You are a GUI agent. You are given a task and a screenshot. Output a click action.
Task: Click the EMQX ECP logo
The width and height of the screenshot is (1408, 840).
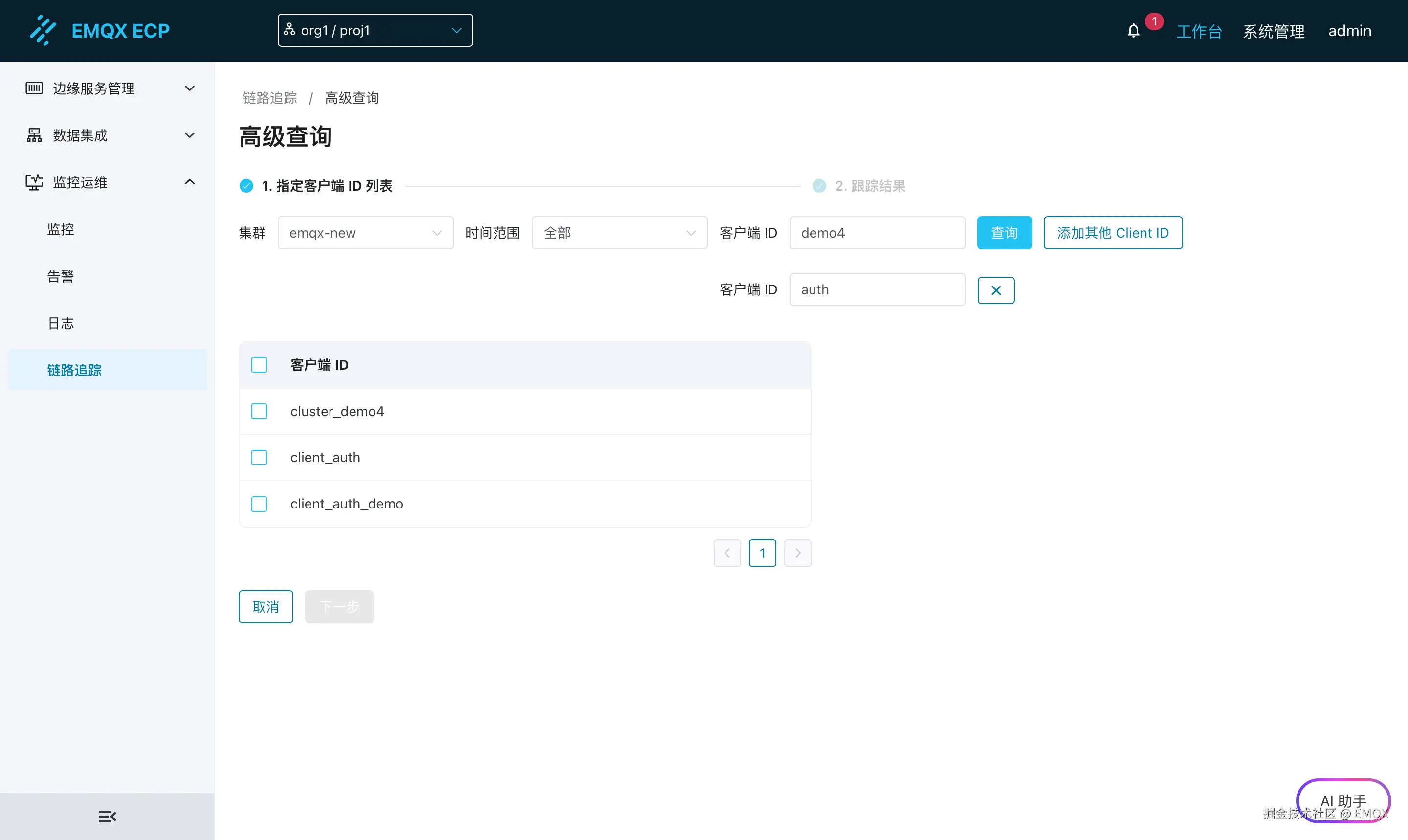(100, 30)
